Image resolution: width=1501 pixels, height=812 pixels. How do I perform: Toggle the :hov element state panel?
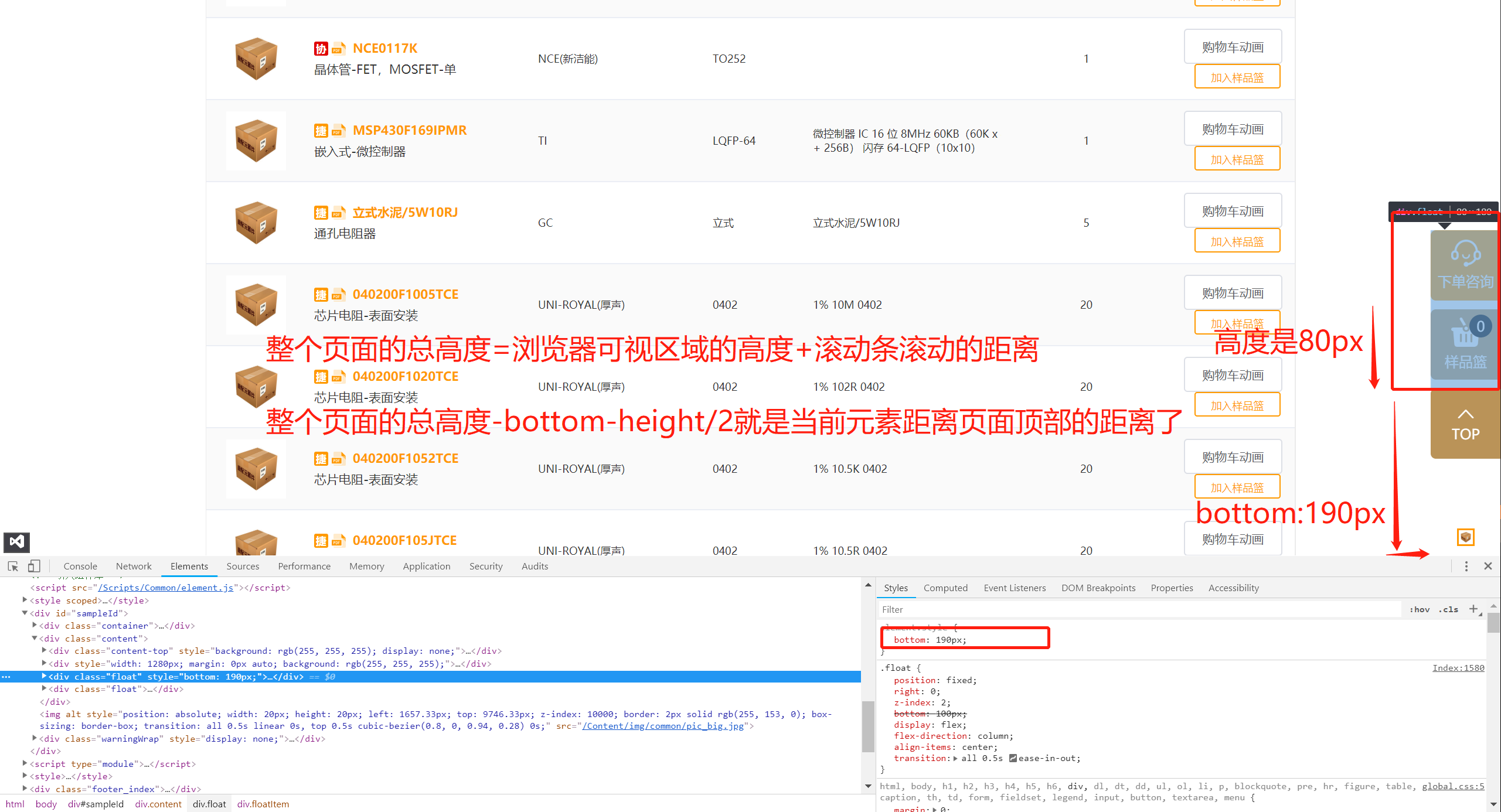coord(1420,609)
